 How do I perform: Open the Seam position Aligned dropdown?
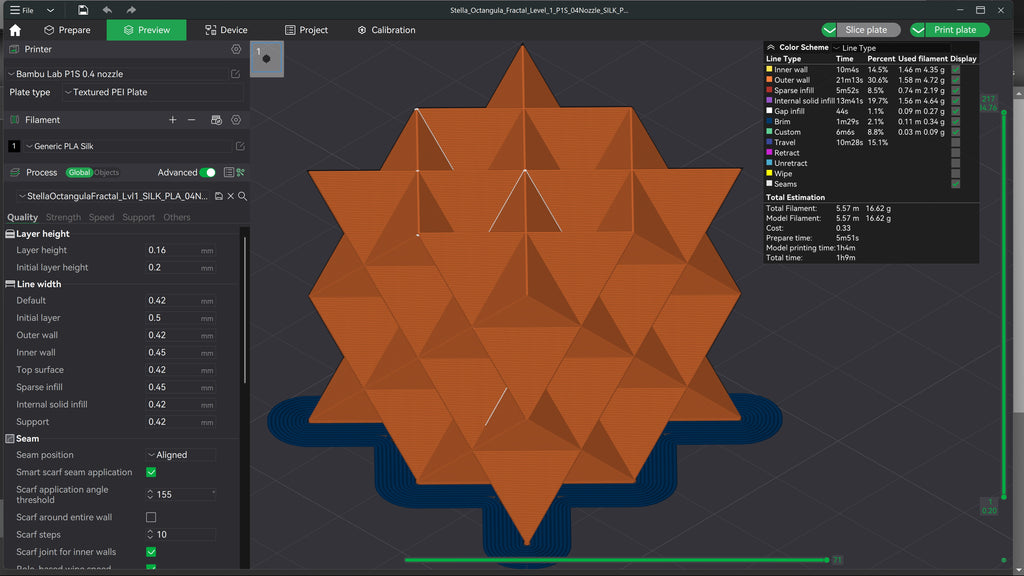[180, 455]
